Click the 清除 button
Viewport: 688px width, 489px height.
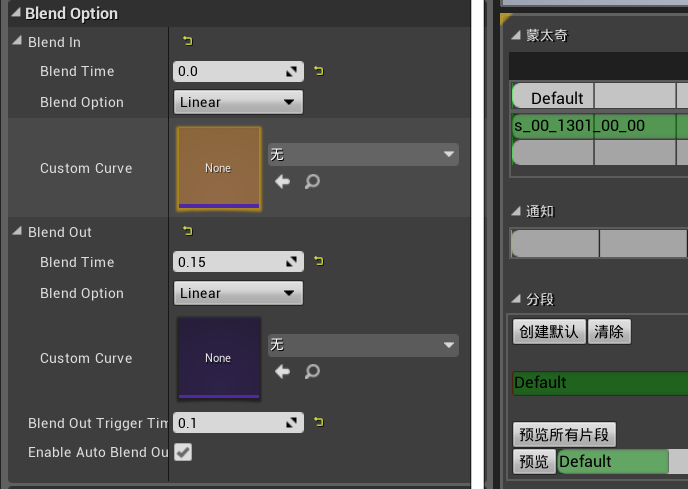pos(609,332)
